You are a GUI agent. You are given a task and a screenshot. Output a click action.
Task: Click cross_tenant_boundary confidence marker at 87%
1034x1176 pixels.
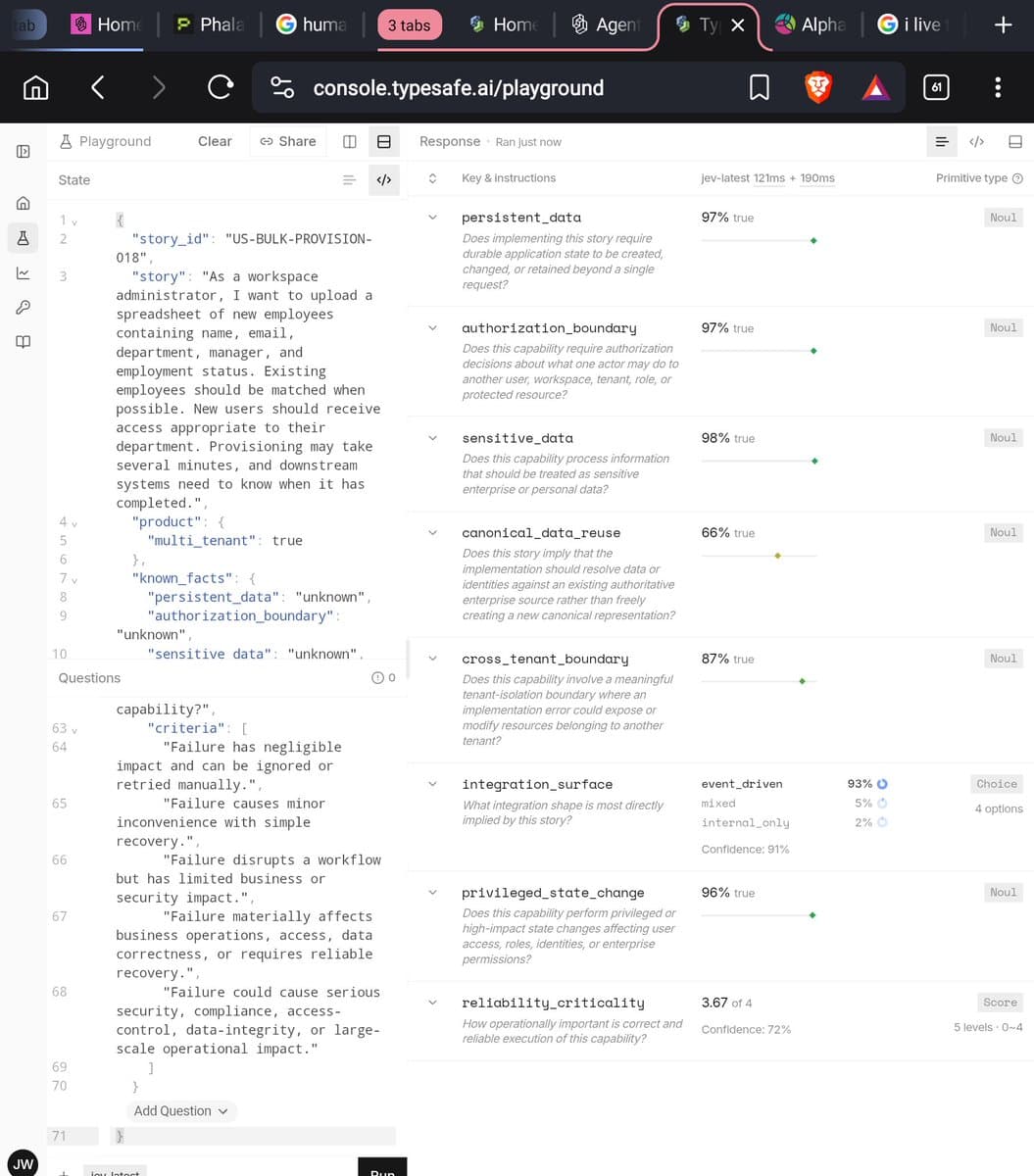pos(802,681)
